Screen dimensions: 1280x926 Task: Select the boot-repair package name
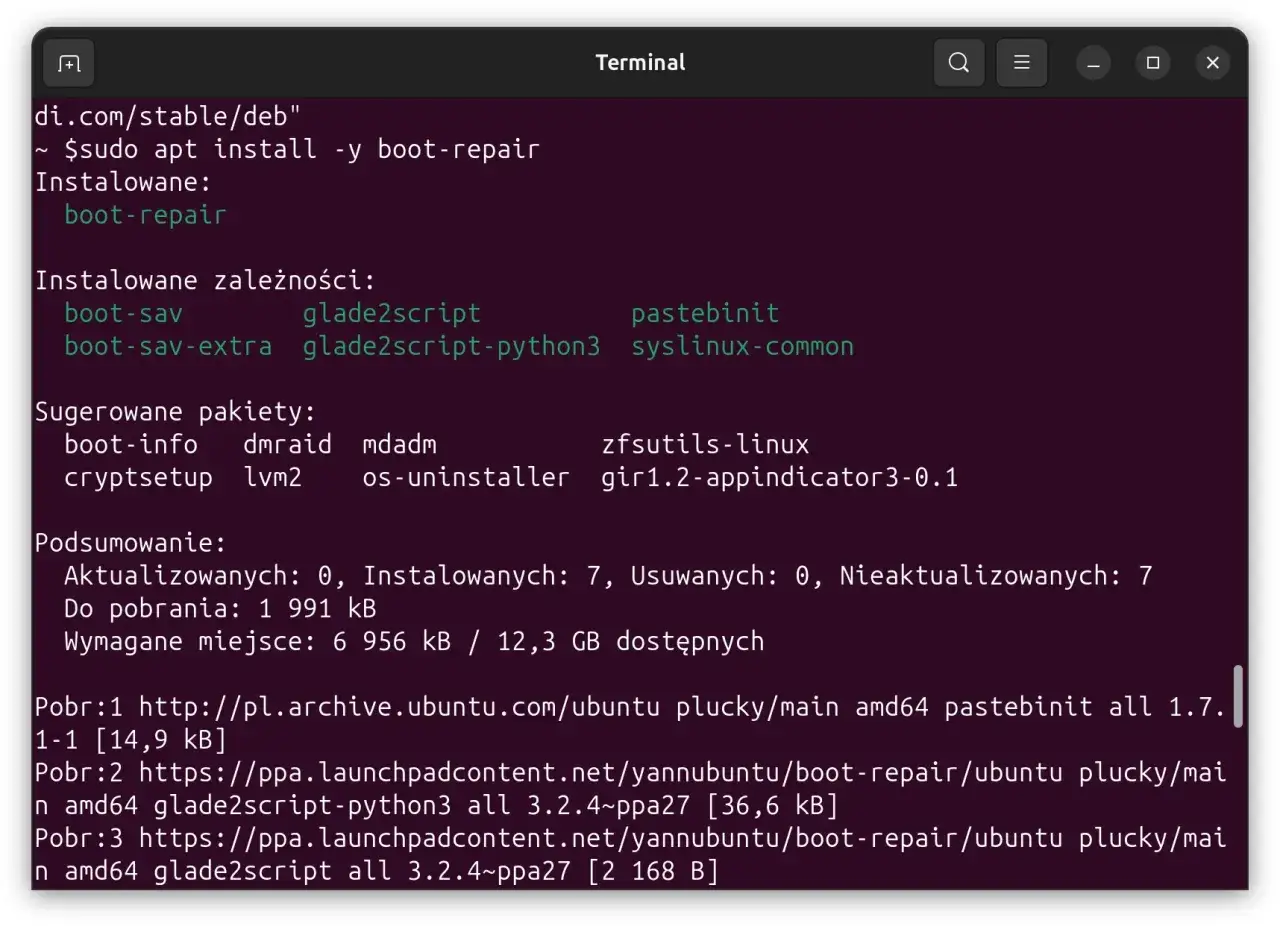click(x=144, y=214)
